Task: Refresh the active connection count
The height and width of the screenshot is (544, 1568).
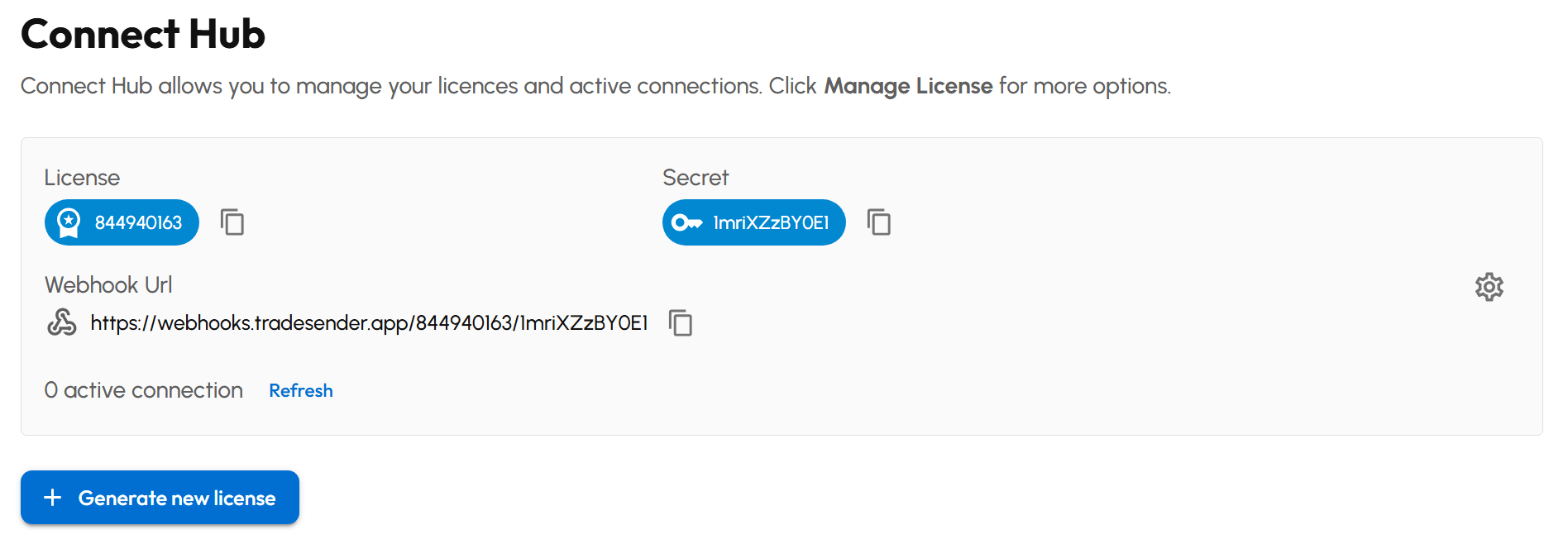Action: coord(301,390)
